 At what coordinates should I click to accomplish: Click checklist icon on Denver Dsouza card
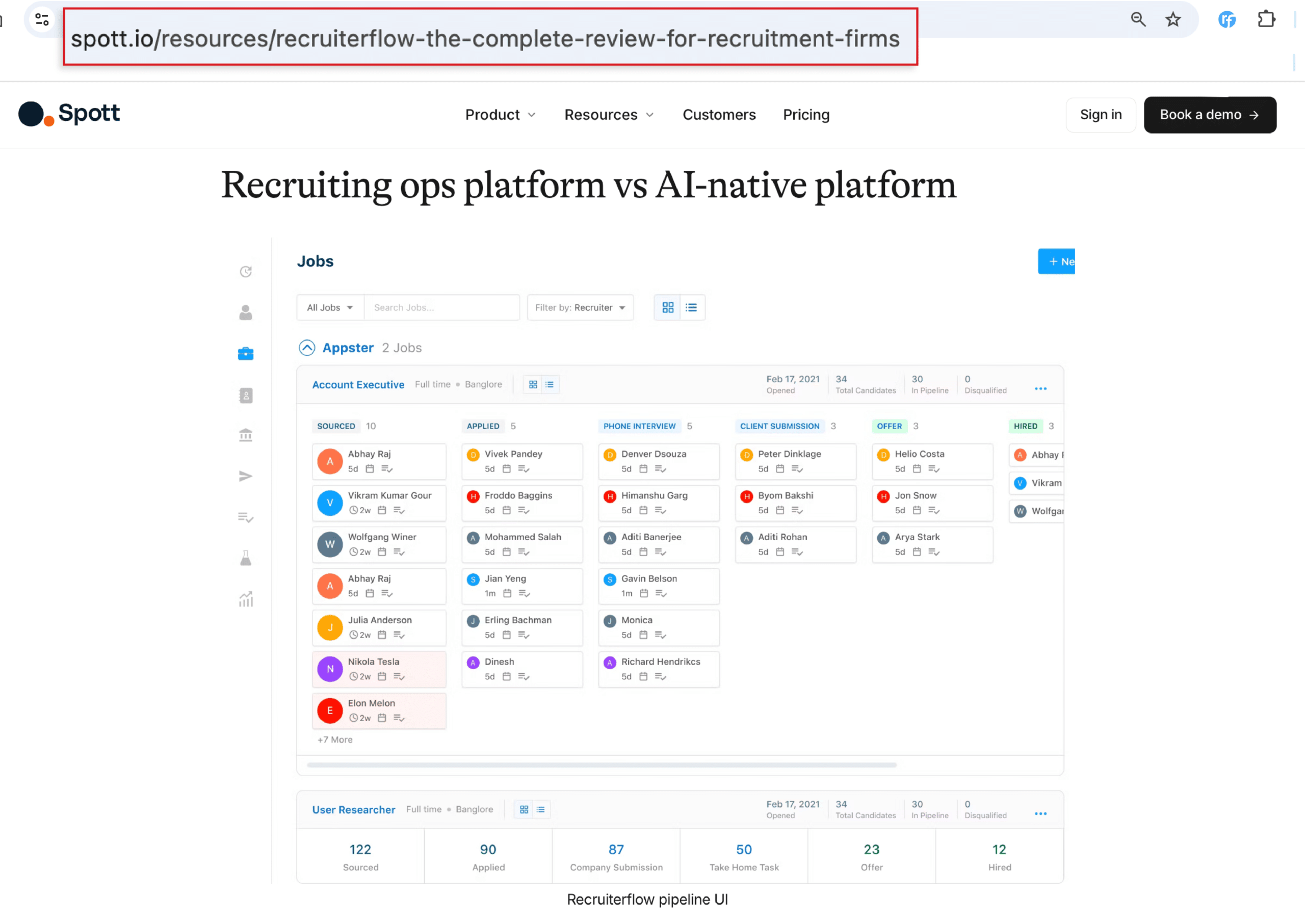(x=660, y=469)
